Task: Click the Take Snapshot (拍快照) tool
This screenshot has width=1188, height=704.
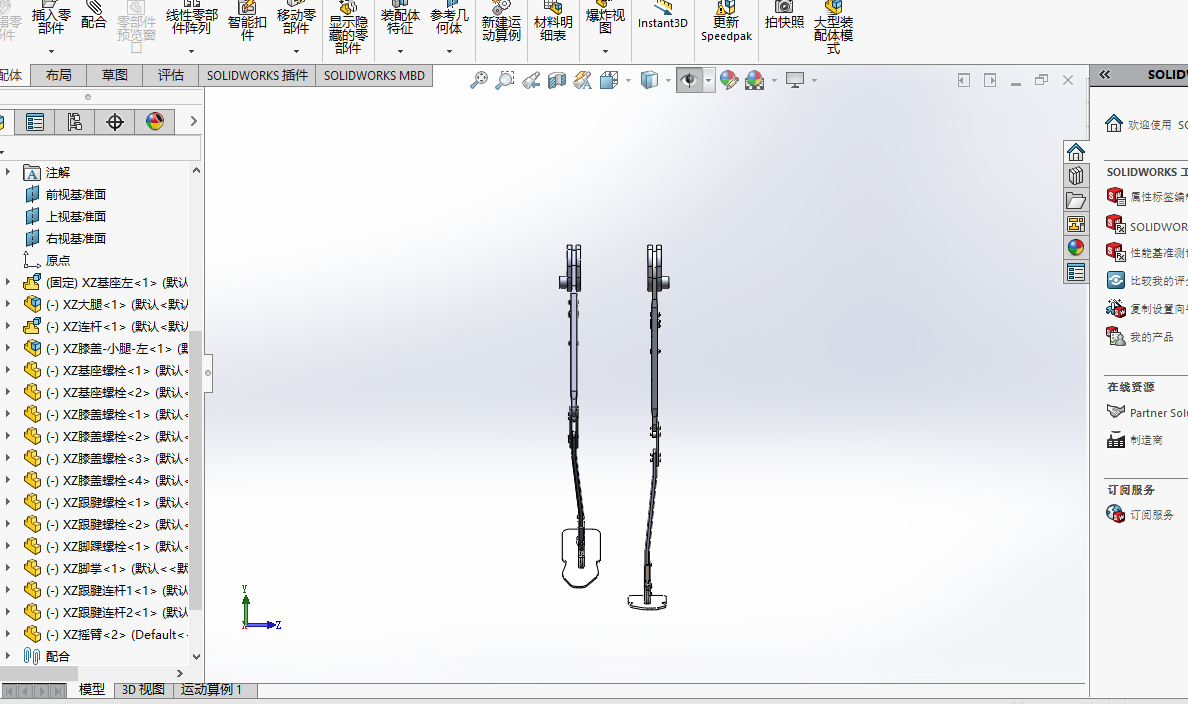Action: (784, 17)
